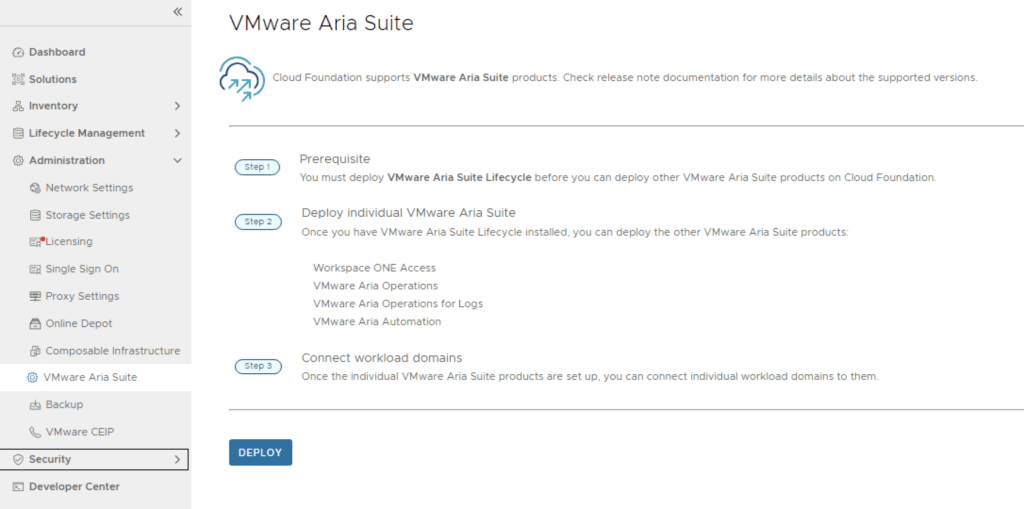Click the Step 1 badge
The height and width of the screenshot is (509, 1024).
point(257,167)
